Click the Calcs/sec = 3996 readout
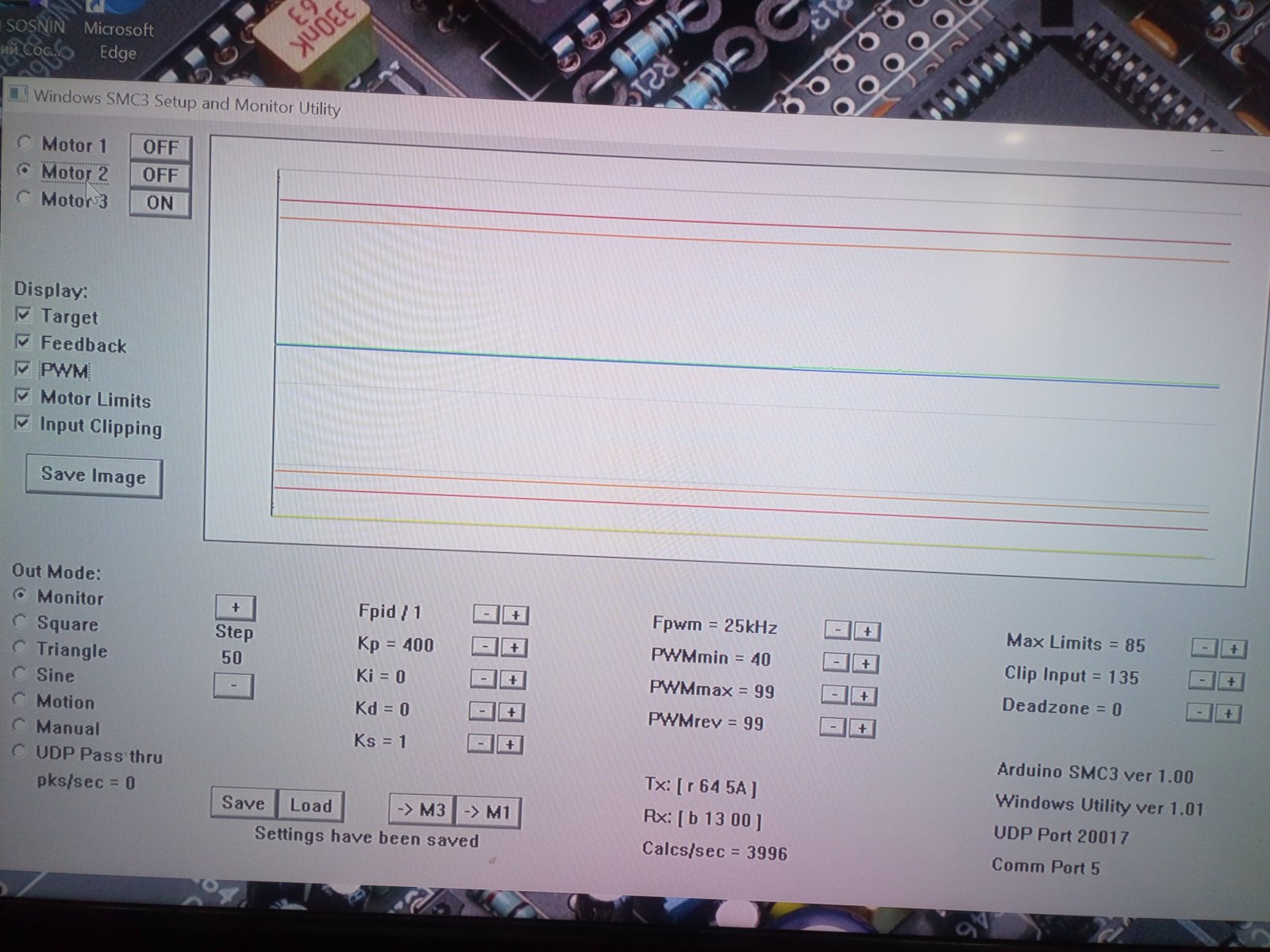 click(x=714, y=850)
